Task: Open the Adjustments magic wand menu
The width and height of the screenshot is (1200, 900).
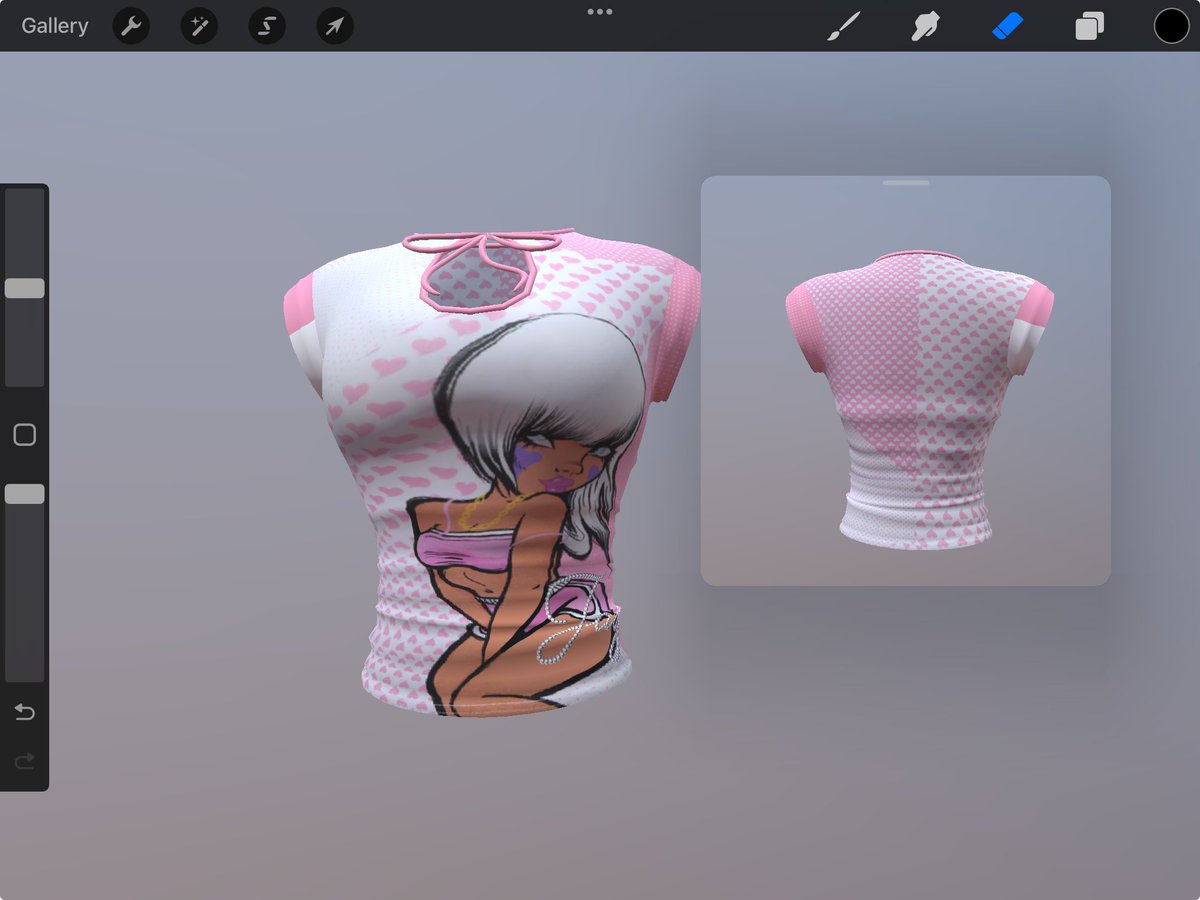Action: (199, 26)
